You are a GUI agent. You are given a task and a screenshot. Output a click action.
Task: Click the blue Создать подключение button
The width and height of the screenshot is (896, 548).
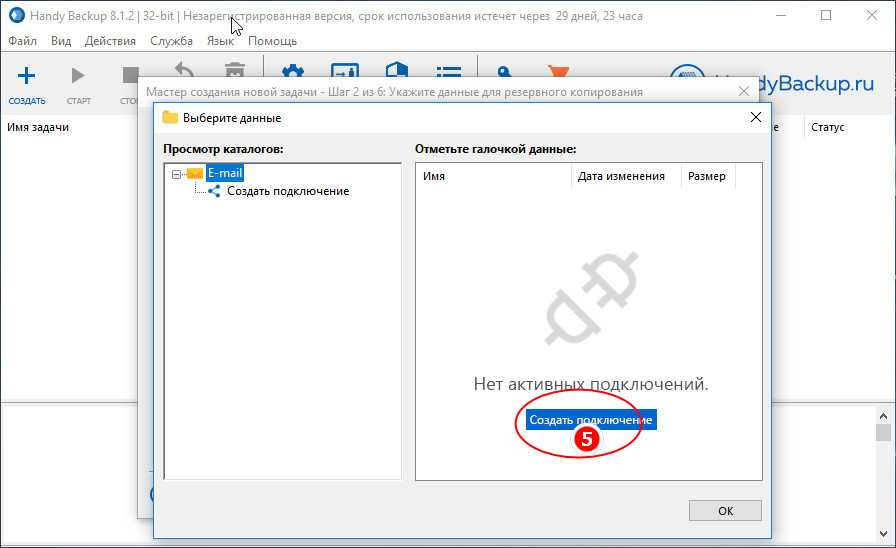click(590, 420)
